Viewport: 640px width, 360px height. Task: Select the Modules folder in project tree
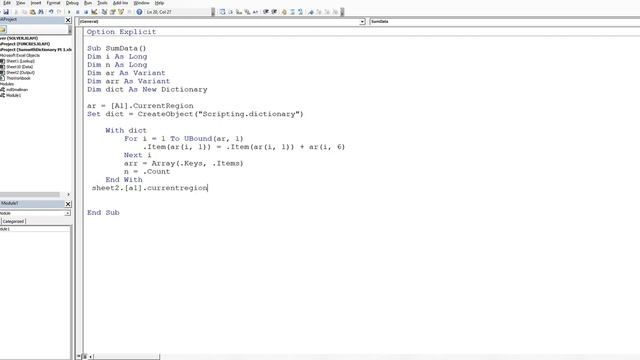pyautogui.click(x=7, y=84)
